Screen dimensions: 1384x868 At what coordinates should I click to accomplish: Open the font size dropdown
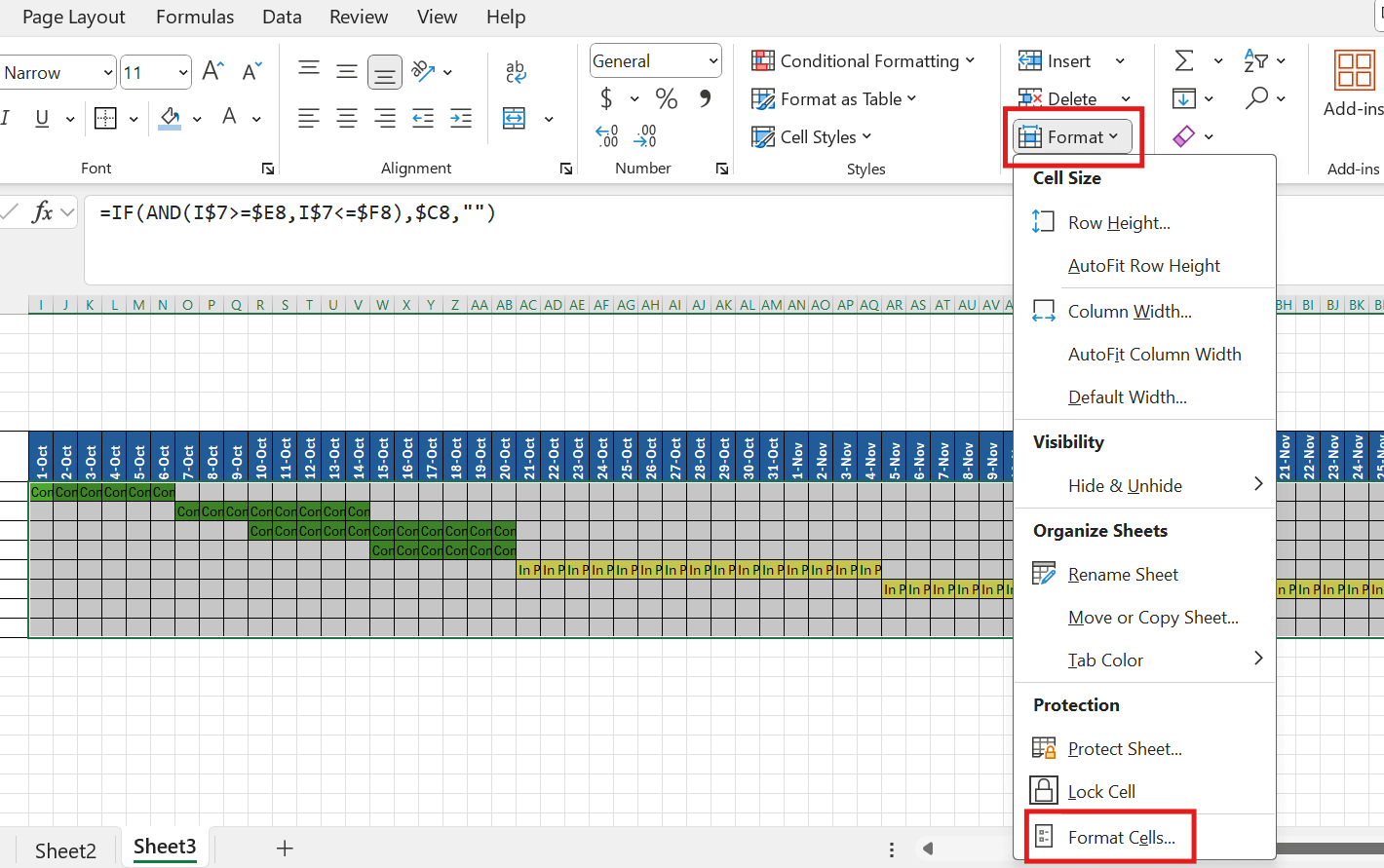183,72
